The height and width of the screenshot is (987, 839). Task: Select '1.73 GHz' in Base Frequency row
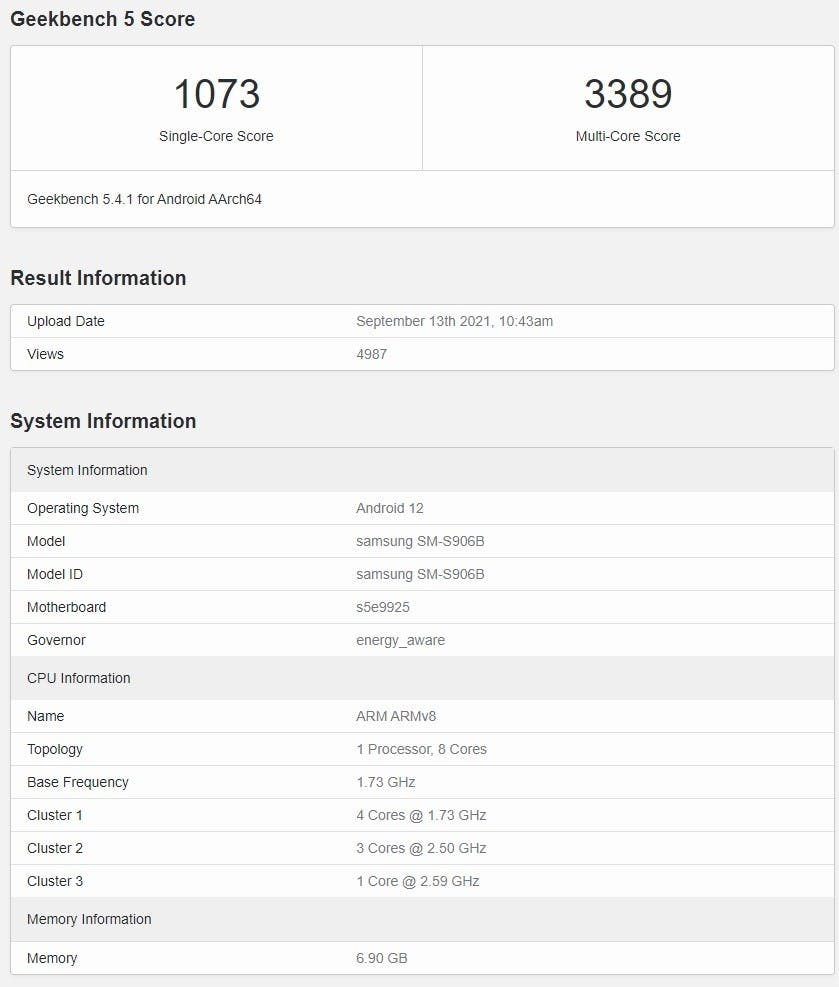click(x=386, y=782)
